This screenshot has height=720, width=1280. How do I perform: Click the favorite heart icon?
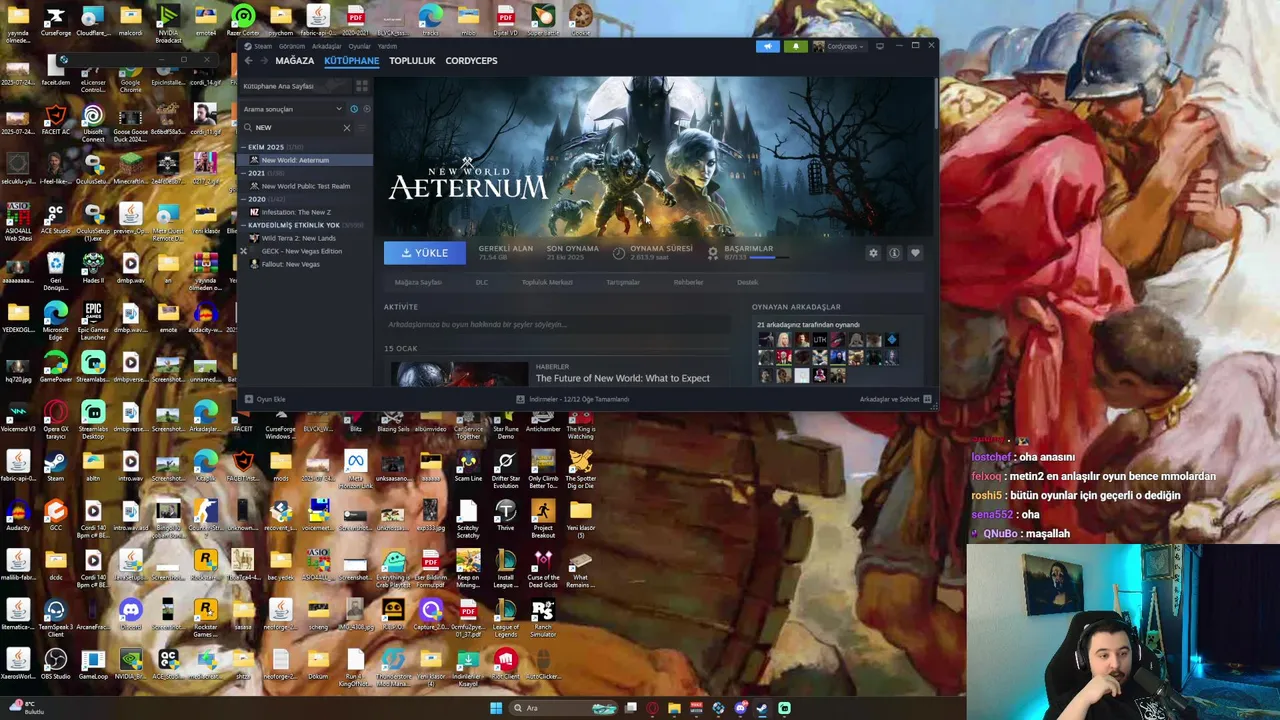(915, 253)
